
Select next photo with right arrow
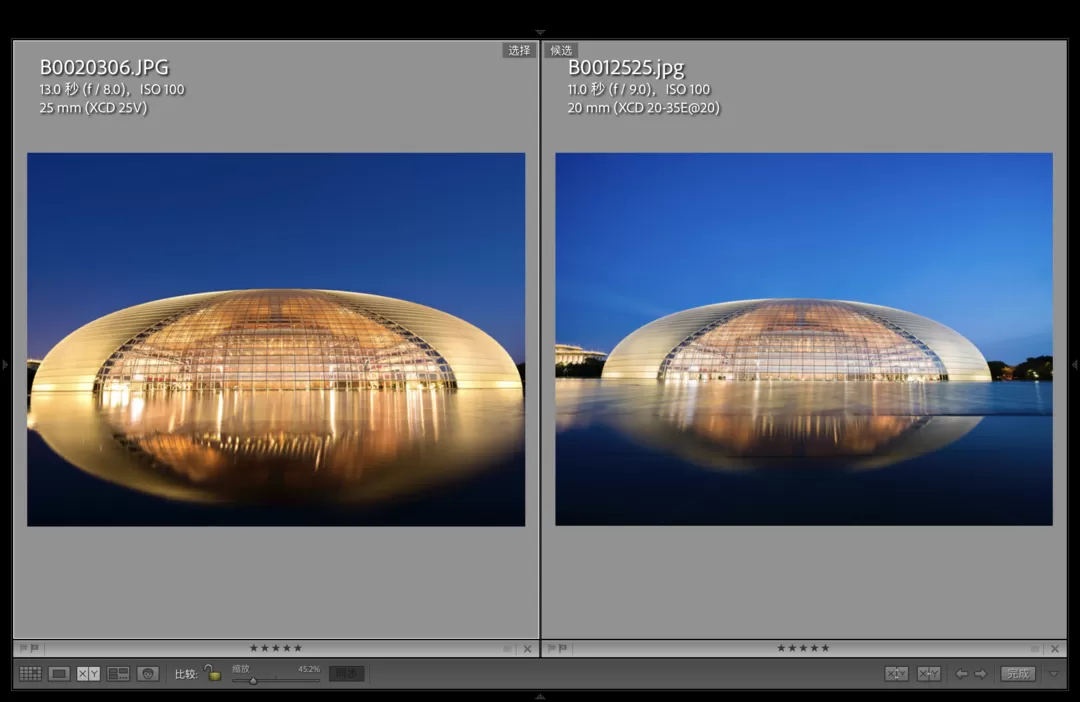pos(981,674)
